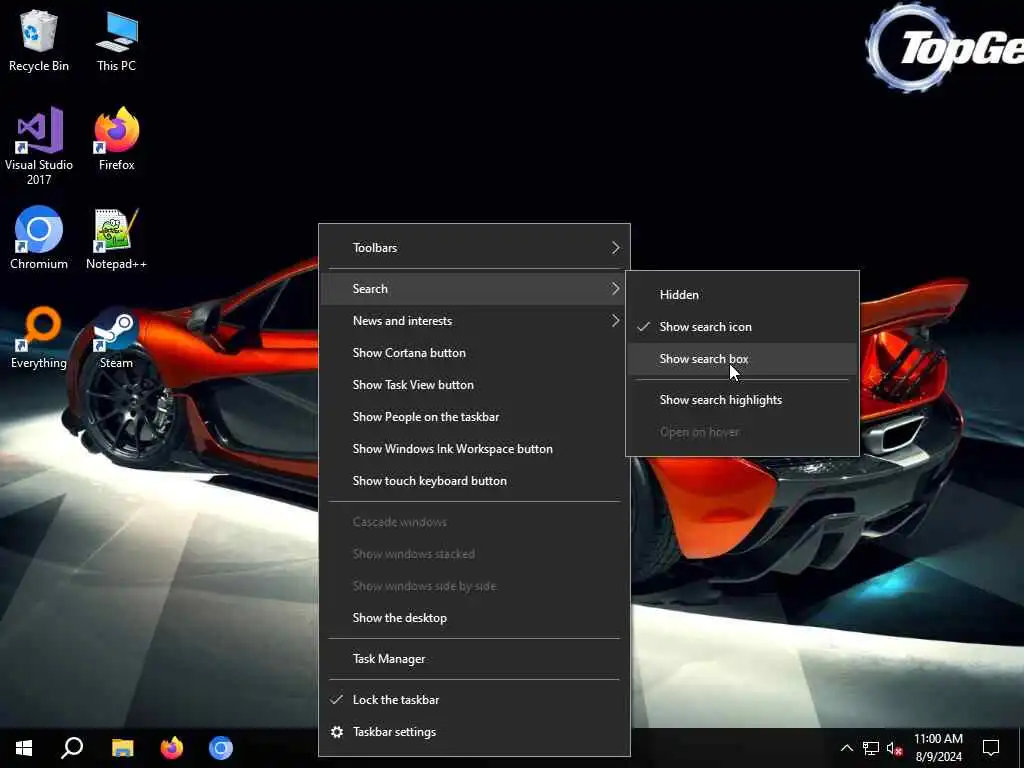Viewport: 1024px width, 768px height.
Task: Select the Steam desktop shortcut
Action: point(116,338)
